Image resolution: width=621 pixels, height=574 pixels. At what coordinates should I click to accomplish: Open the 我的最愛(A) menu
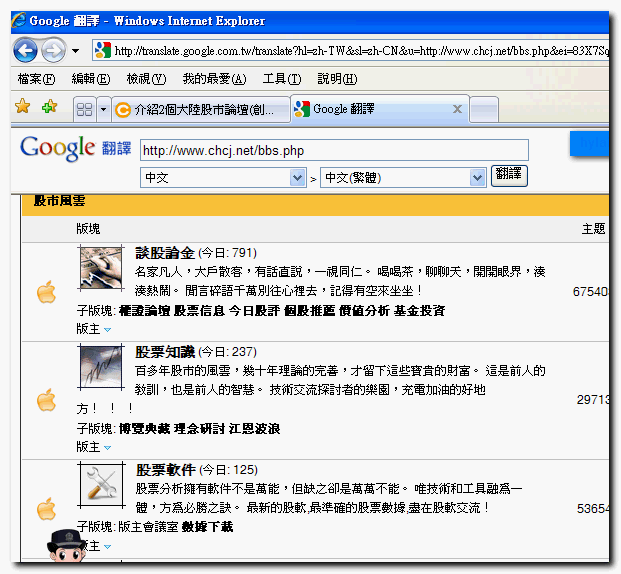point(214,79)
